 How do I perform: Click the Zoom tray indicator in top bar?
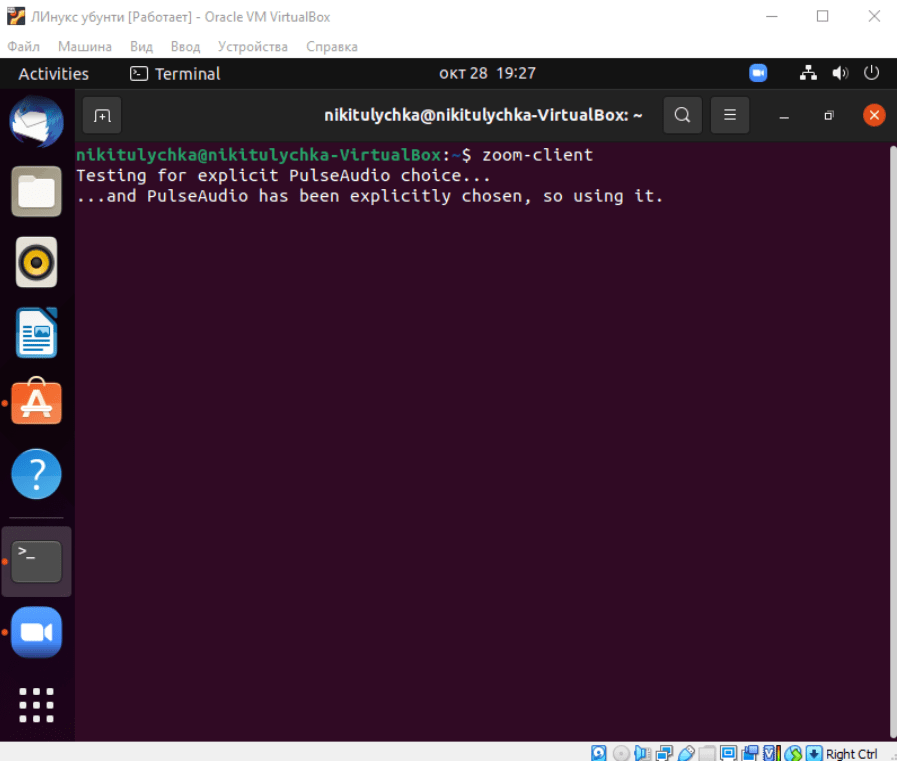(758, 73)
